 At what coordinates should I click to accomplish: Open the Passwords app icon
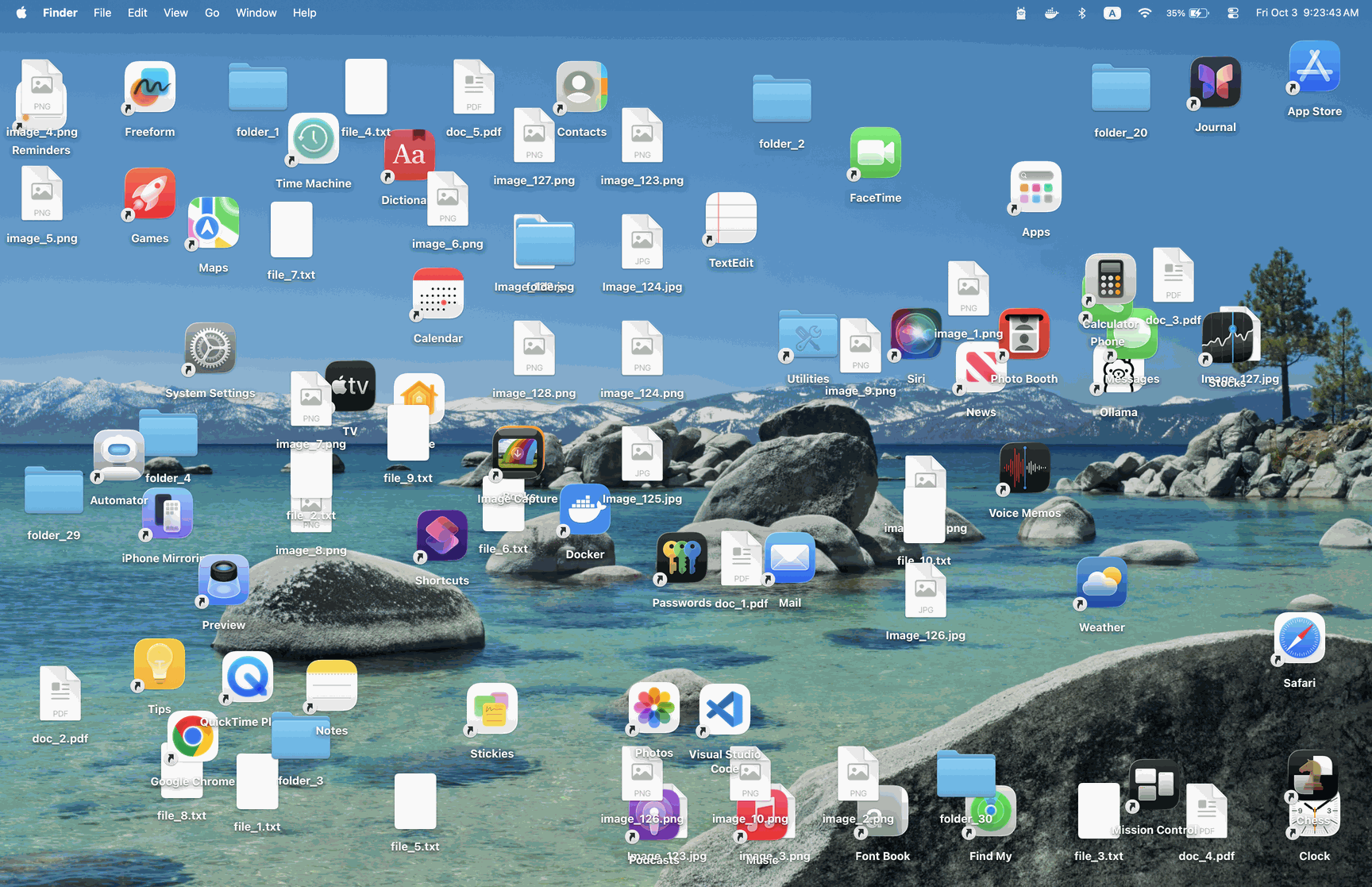pyautogui.click(x=681, y=558)
